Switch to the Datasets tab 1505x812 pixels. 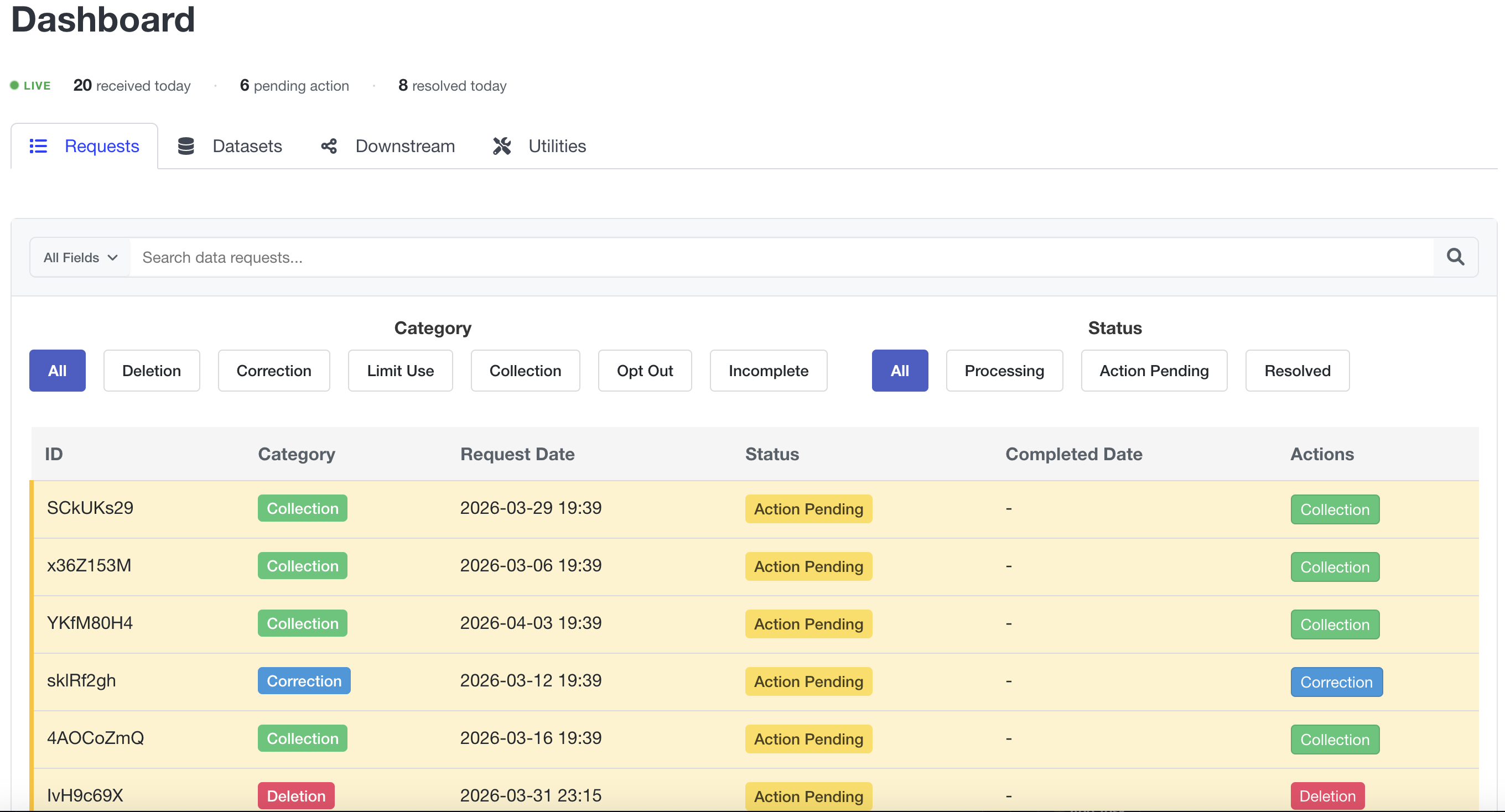[247, 146]
